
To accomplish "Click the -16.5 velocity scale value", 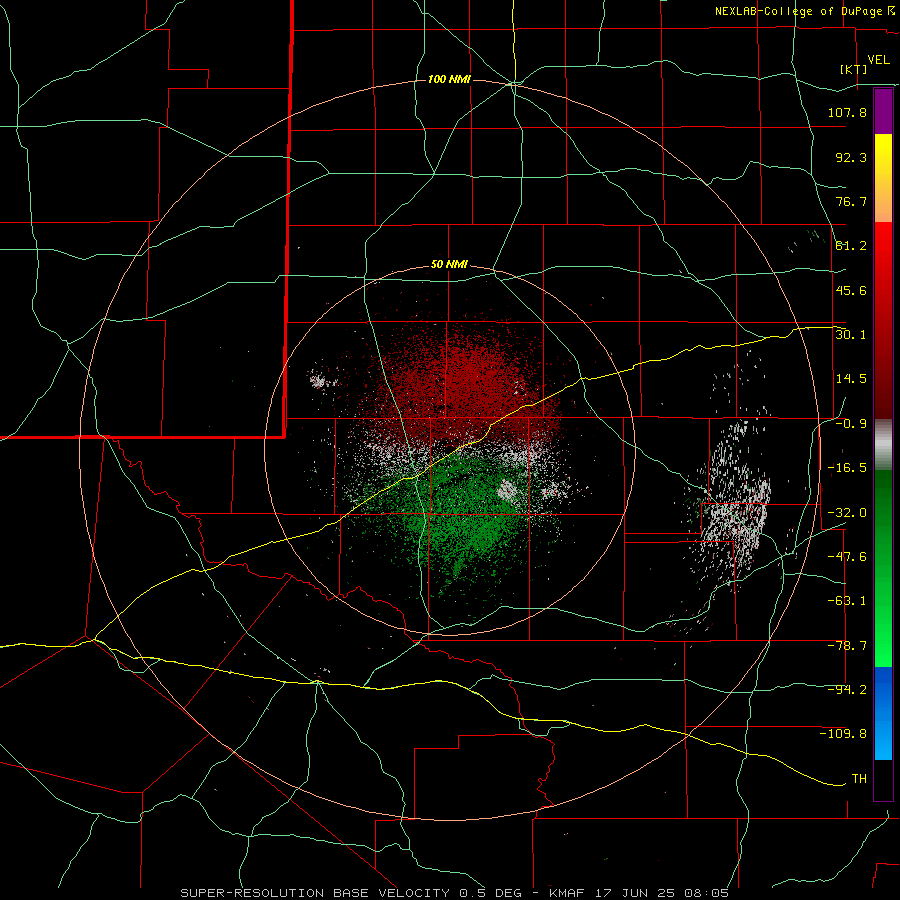I will point(847,468).
